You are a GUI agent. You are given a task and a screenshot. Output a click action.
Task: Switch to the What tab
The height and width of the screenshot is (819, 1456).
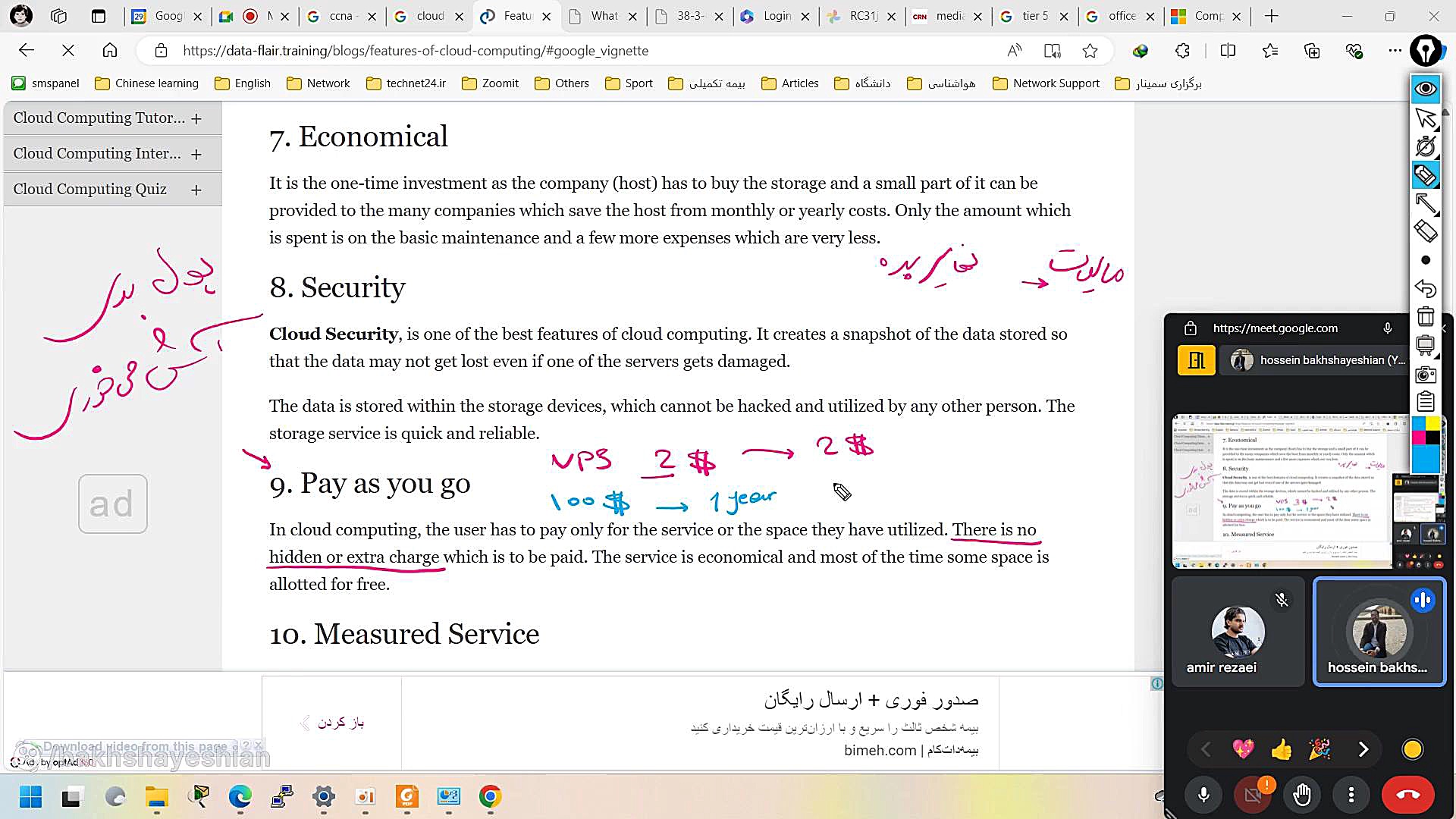point(604,16)
